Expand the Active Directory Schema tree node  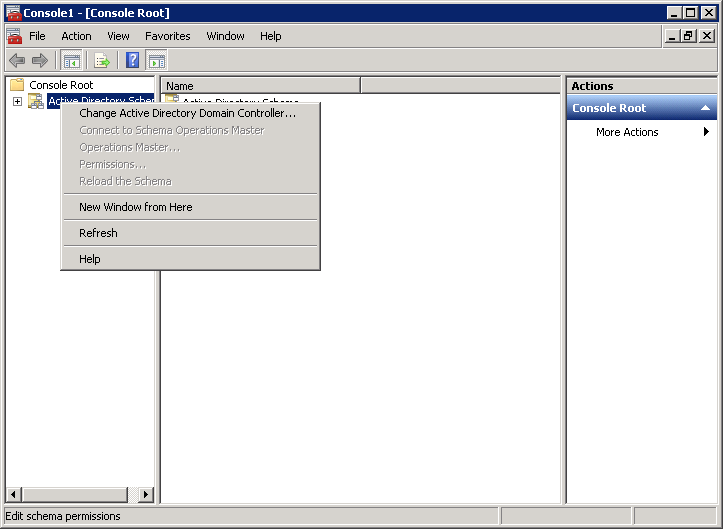click(17, 101)
